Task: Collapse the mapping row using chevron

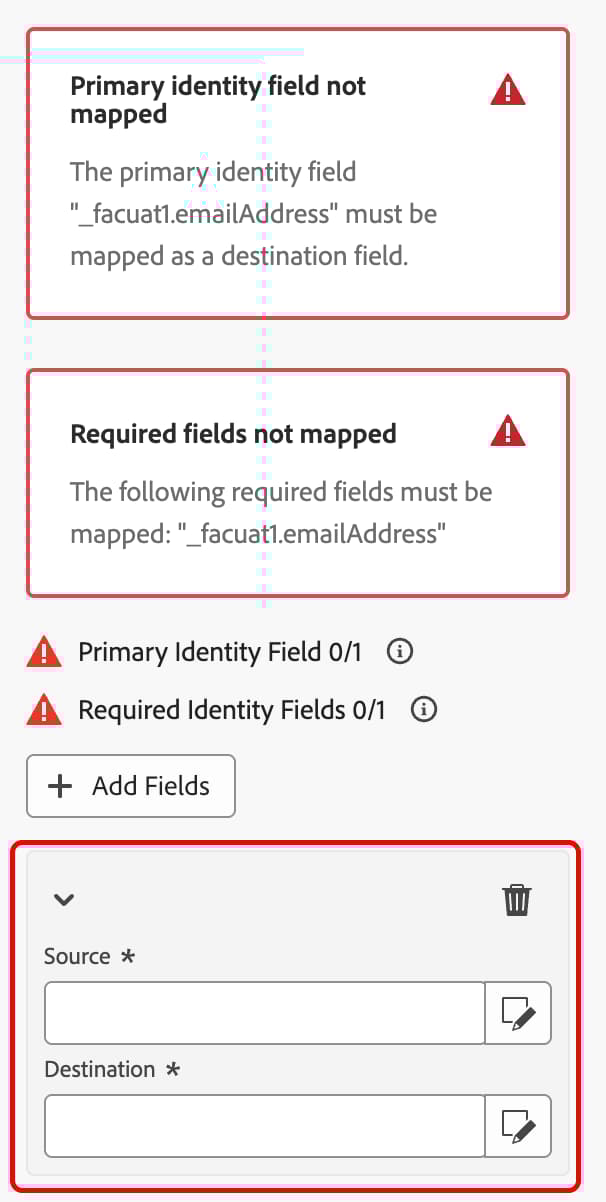Action: coord(64,899)
